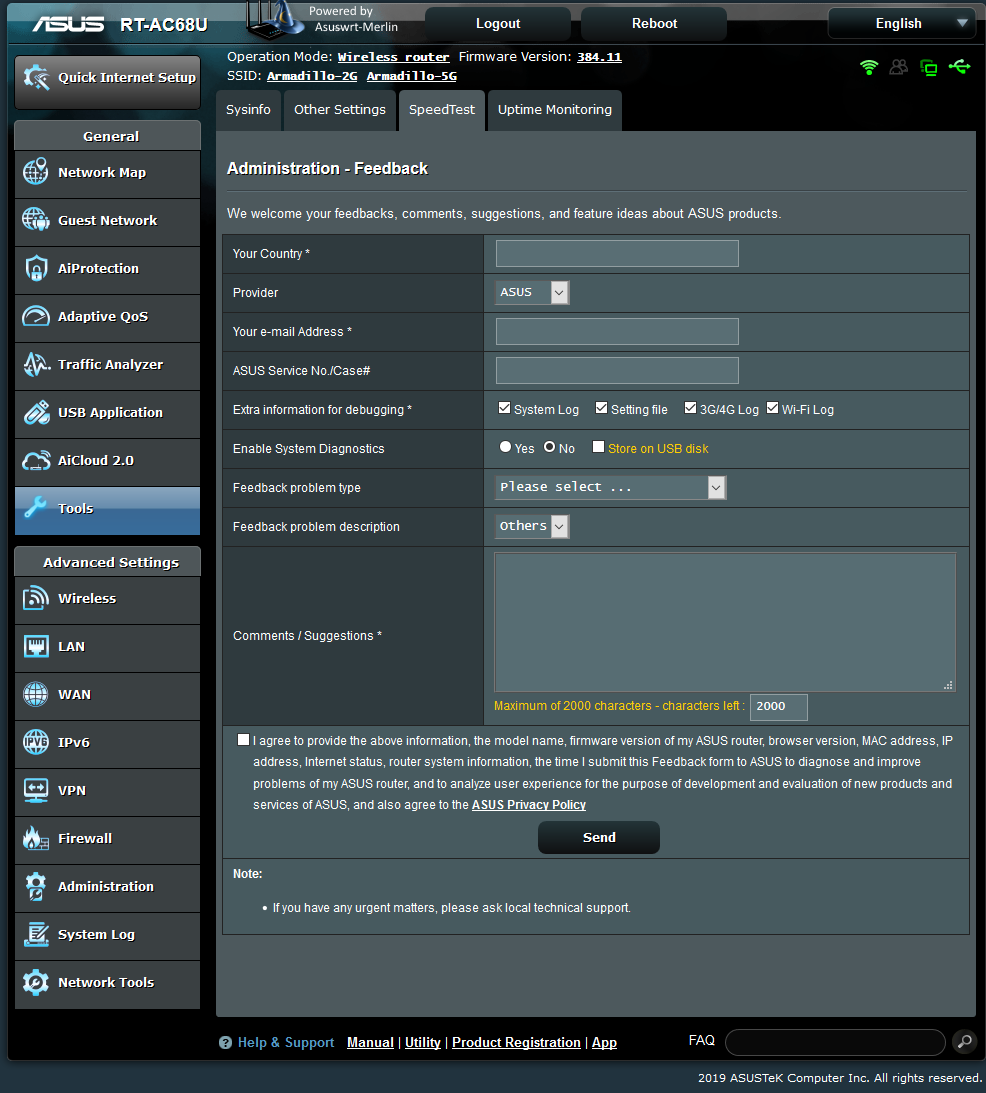Open the Manual link in footer
Viewport: 986px width, 1093px height.
pyautogui.click(x=370, y=1042)
